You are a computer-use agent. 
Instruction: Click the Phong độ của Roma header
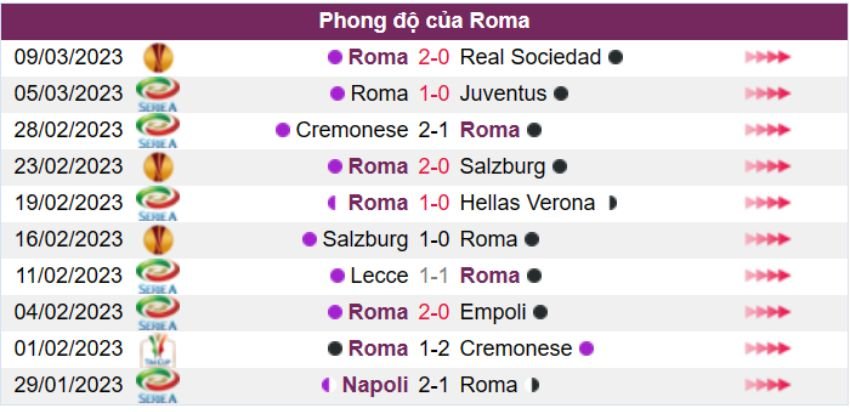(425, 20)
